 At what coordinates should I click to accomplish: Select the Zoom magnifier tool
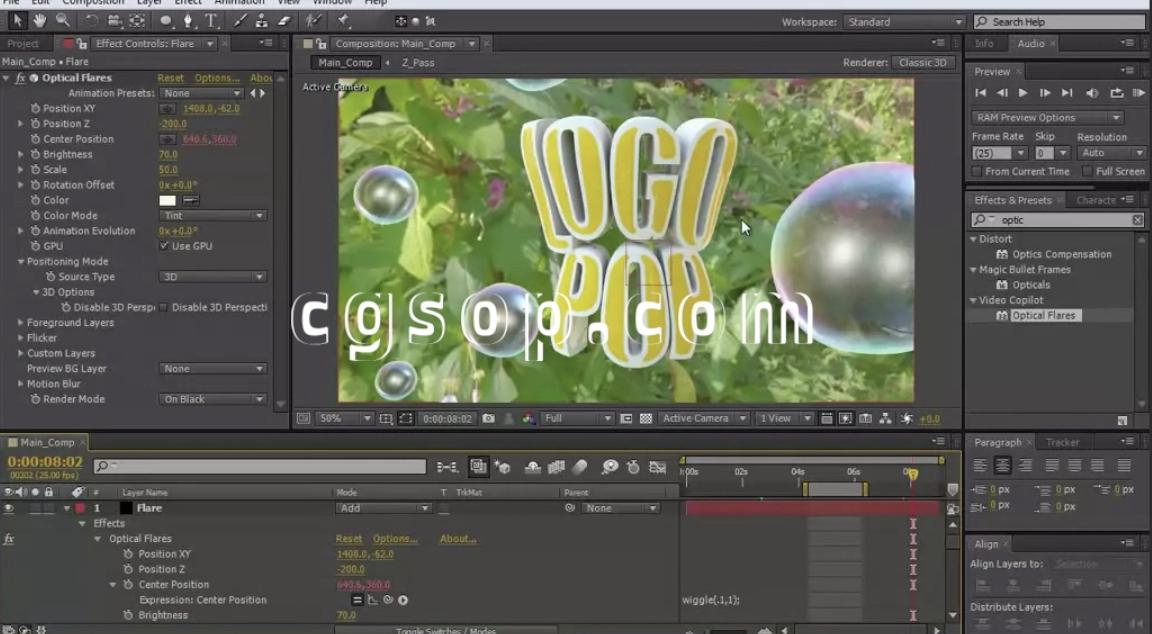click(63, 20)
